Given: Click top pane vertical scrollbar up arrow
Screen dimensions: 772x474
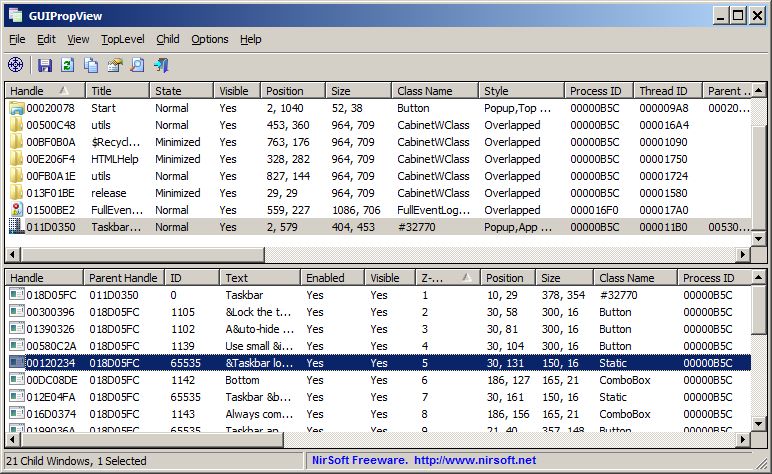Looking at the screenshot, I should (759, 90).
